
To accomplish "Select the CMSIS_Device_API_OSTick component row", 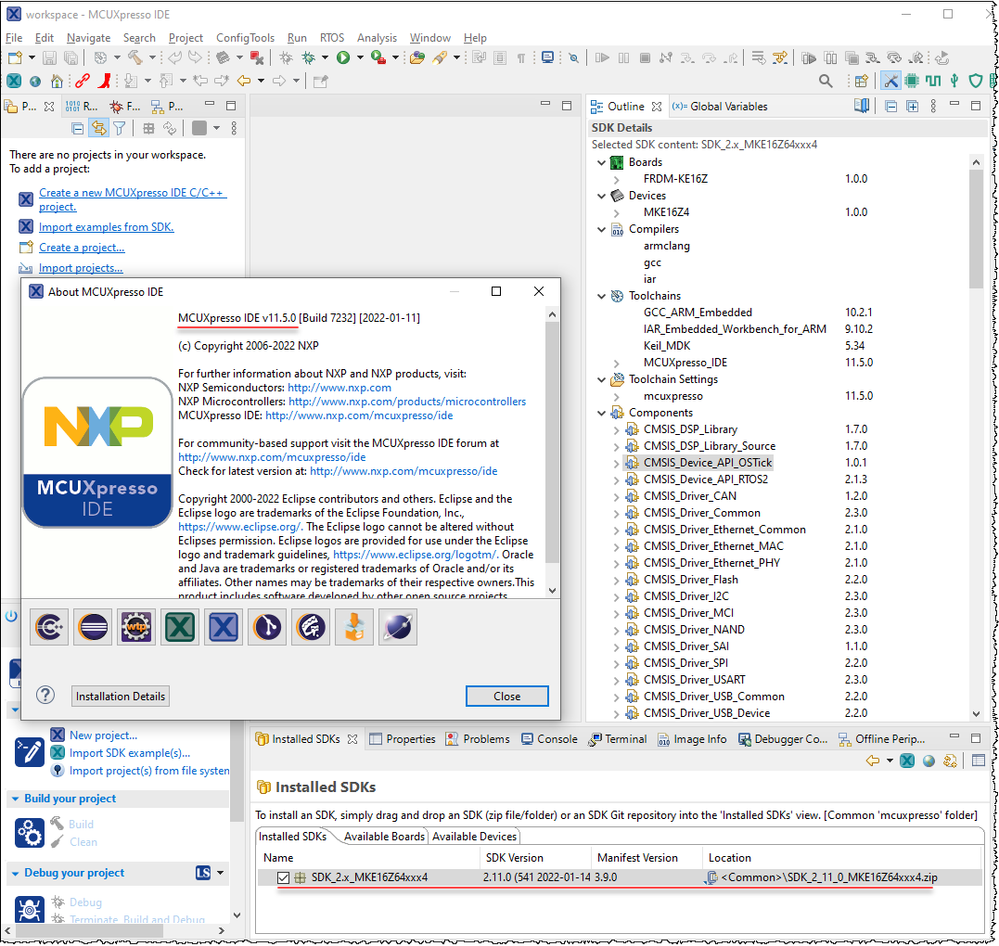I will click(708, 462).
